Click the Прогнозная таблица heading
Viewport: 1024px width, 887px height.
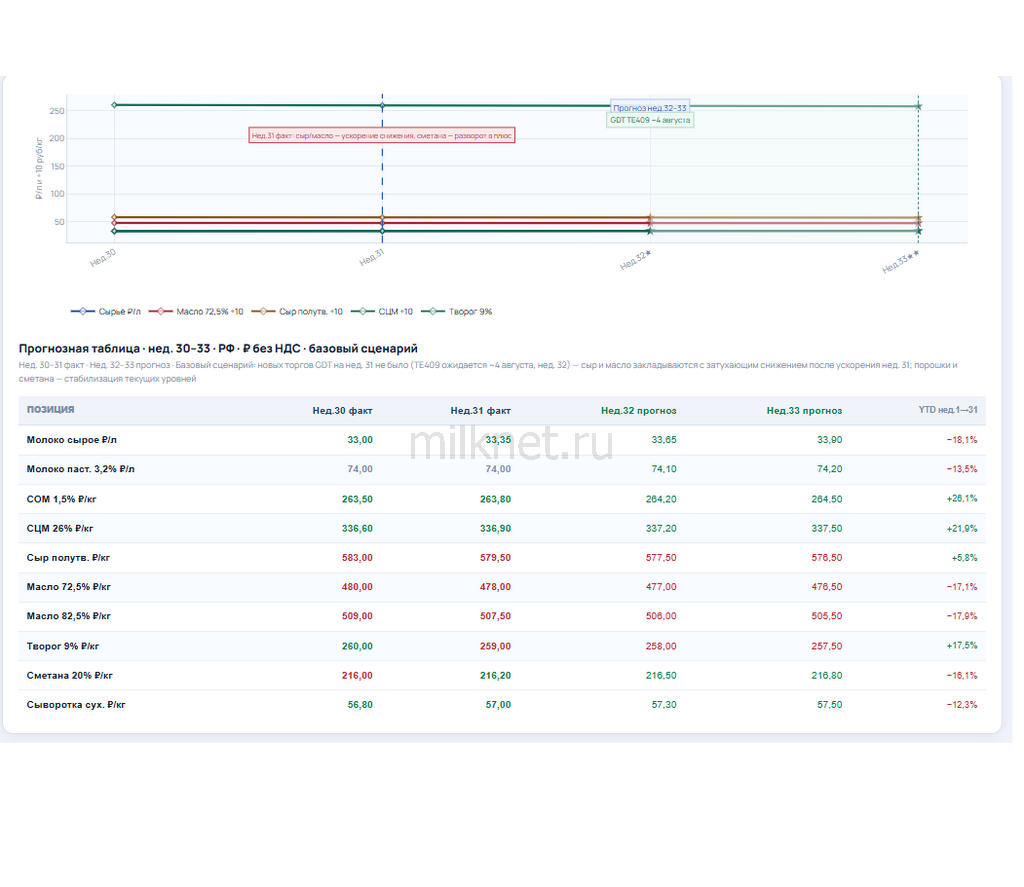pyautogui.click(x=218, y=349)
